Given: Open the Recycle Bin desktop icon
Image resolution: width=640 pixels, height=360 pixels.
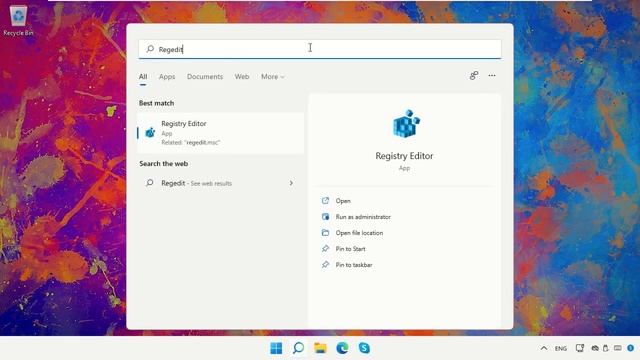Looking at the screenshot, I should 18,20.
